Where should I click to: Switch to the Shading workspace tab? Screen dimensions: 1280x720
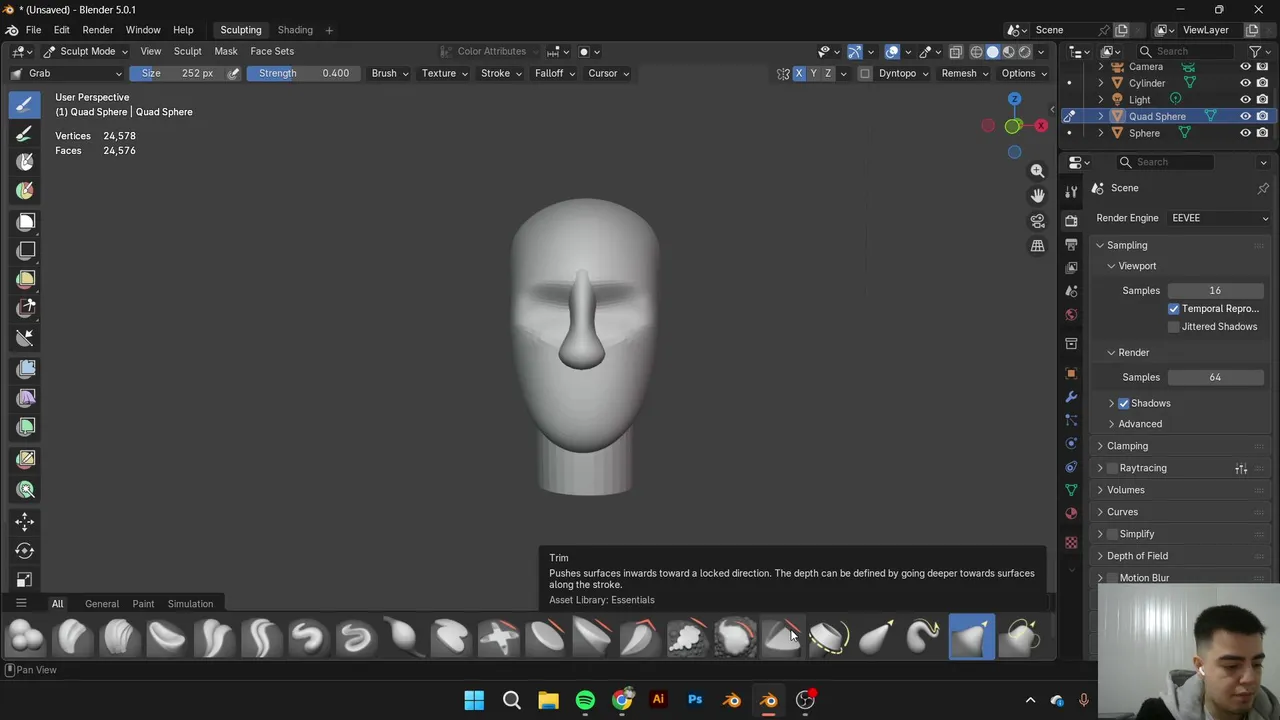[x=295, y=30]
